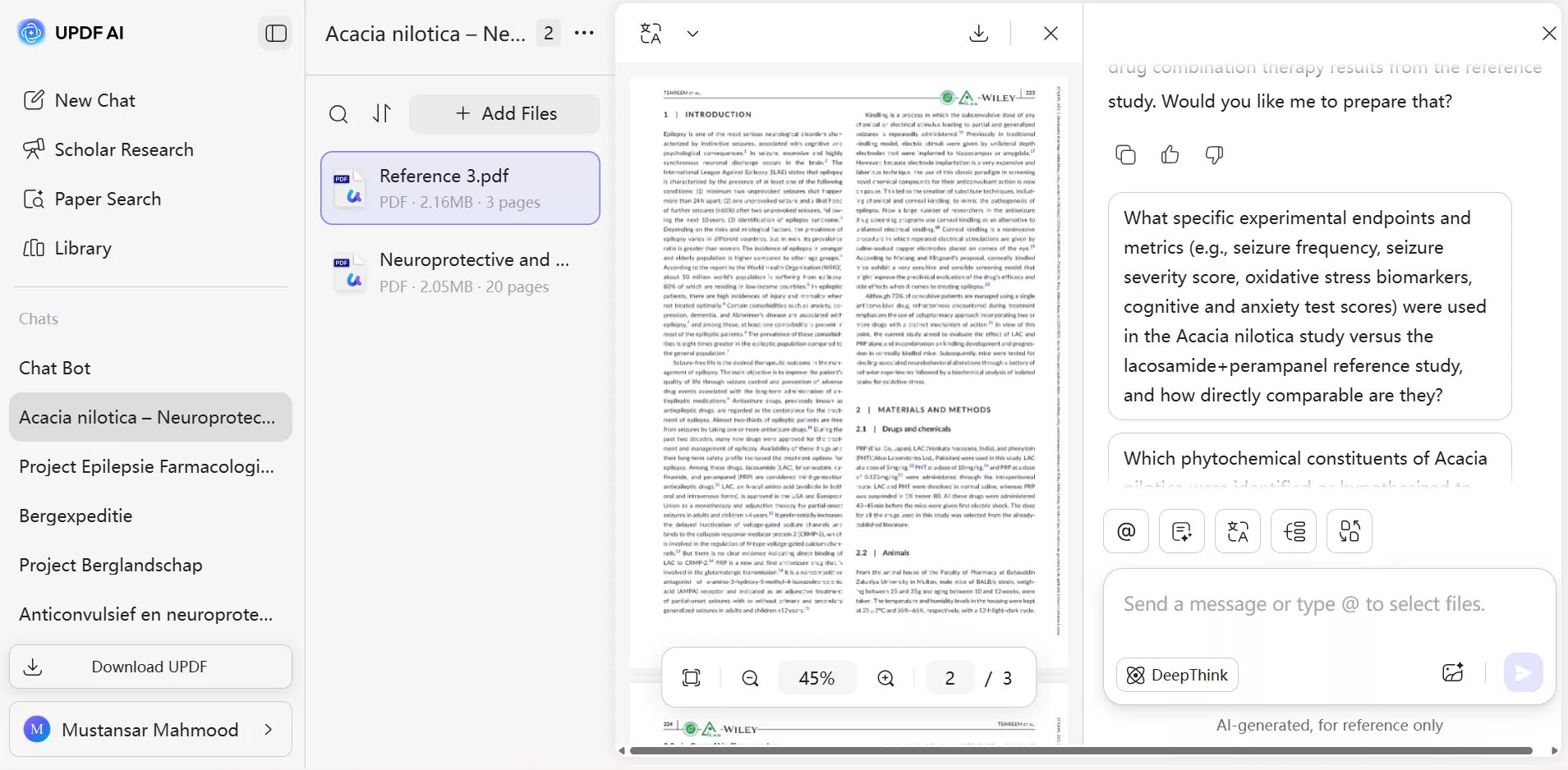Give a thumbs down to the response
This screenshot has width=1568, height=770.
coord(1214,154)
